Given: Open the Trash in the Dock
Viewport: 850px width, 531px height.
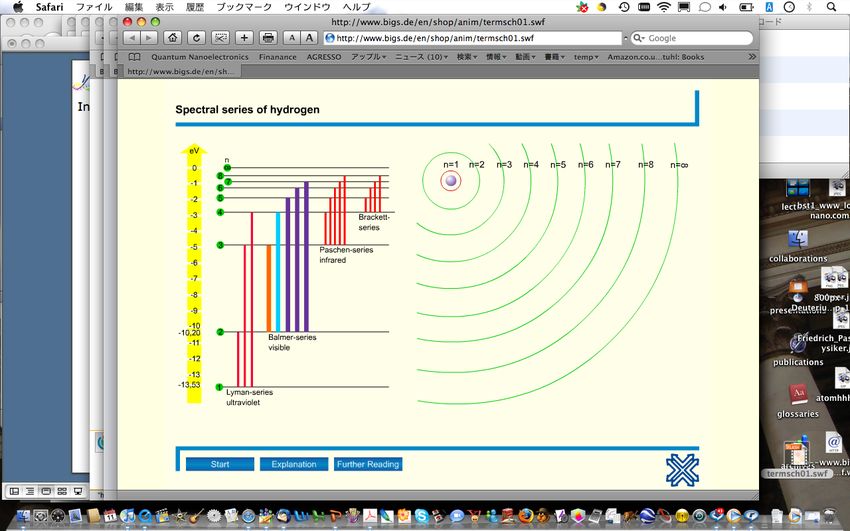Looking at the screenshot, I should coord(830,516).
